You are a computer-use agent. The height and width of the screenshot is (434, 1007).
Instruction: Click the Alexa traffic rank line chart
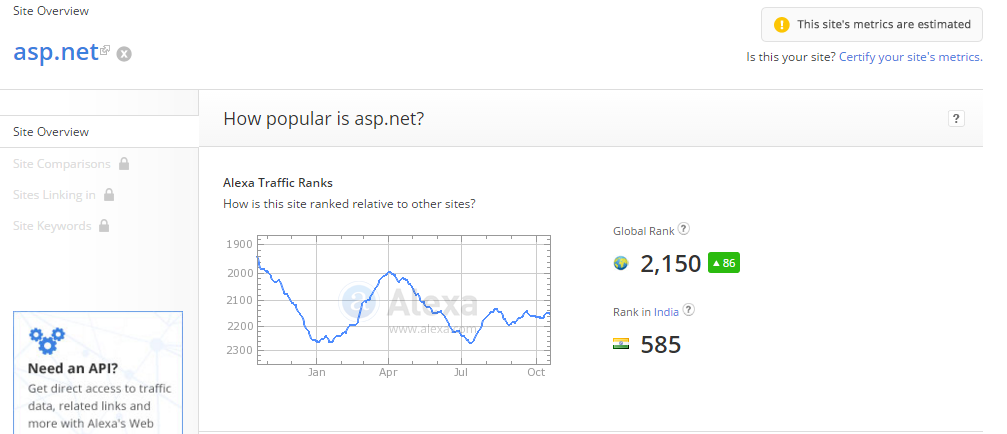coord(404,300)
